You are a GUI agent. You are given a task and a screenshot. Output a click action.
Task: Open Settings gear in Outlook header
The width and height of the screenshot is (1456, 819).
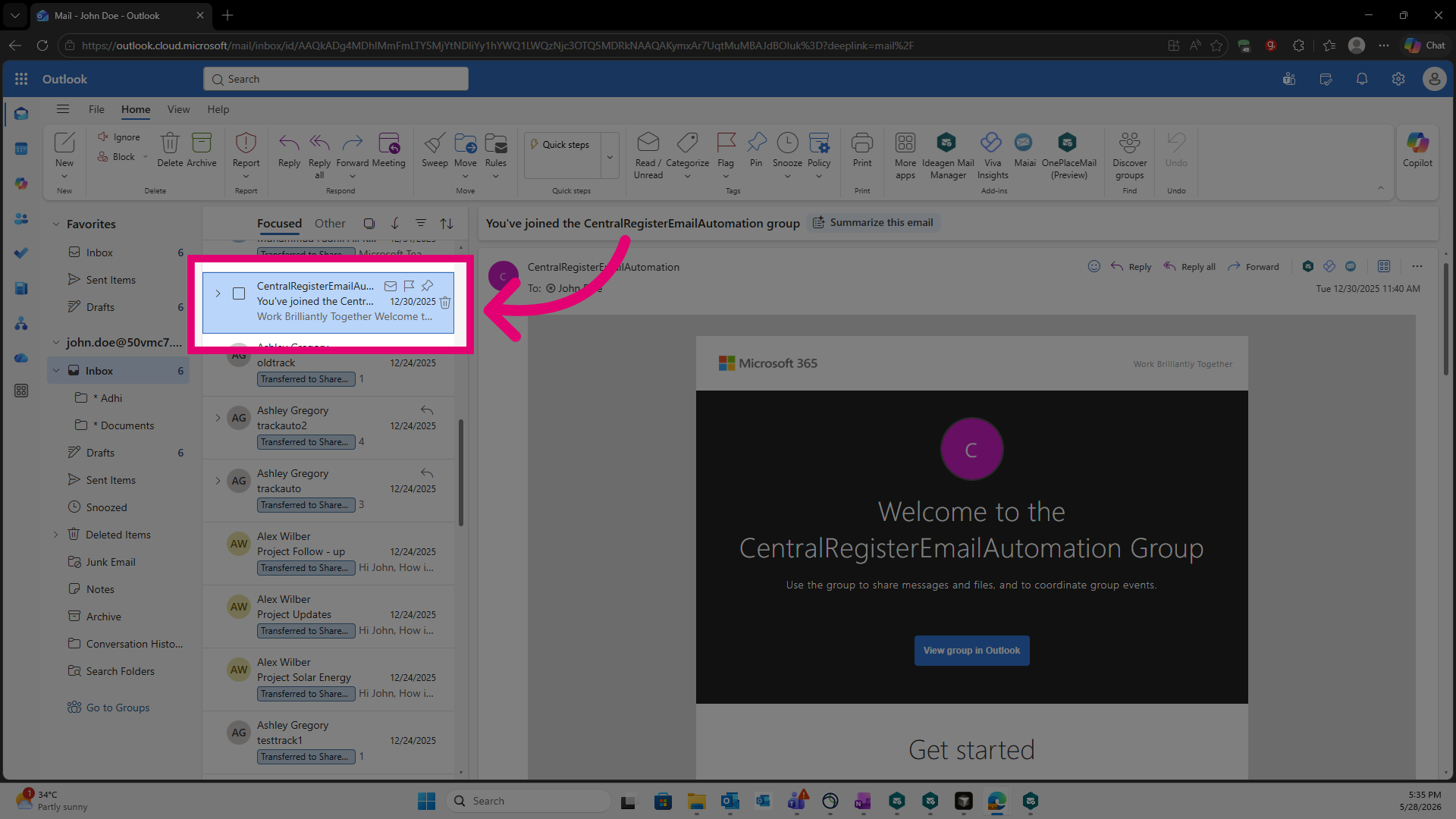(x=1398, y=79)
